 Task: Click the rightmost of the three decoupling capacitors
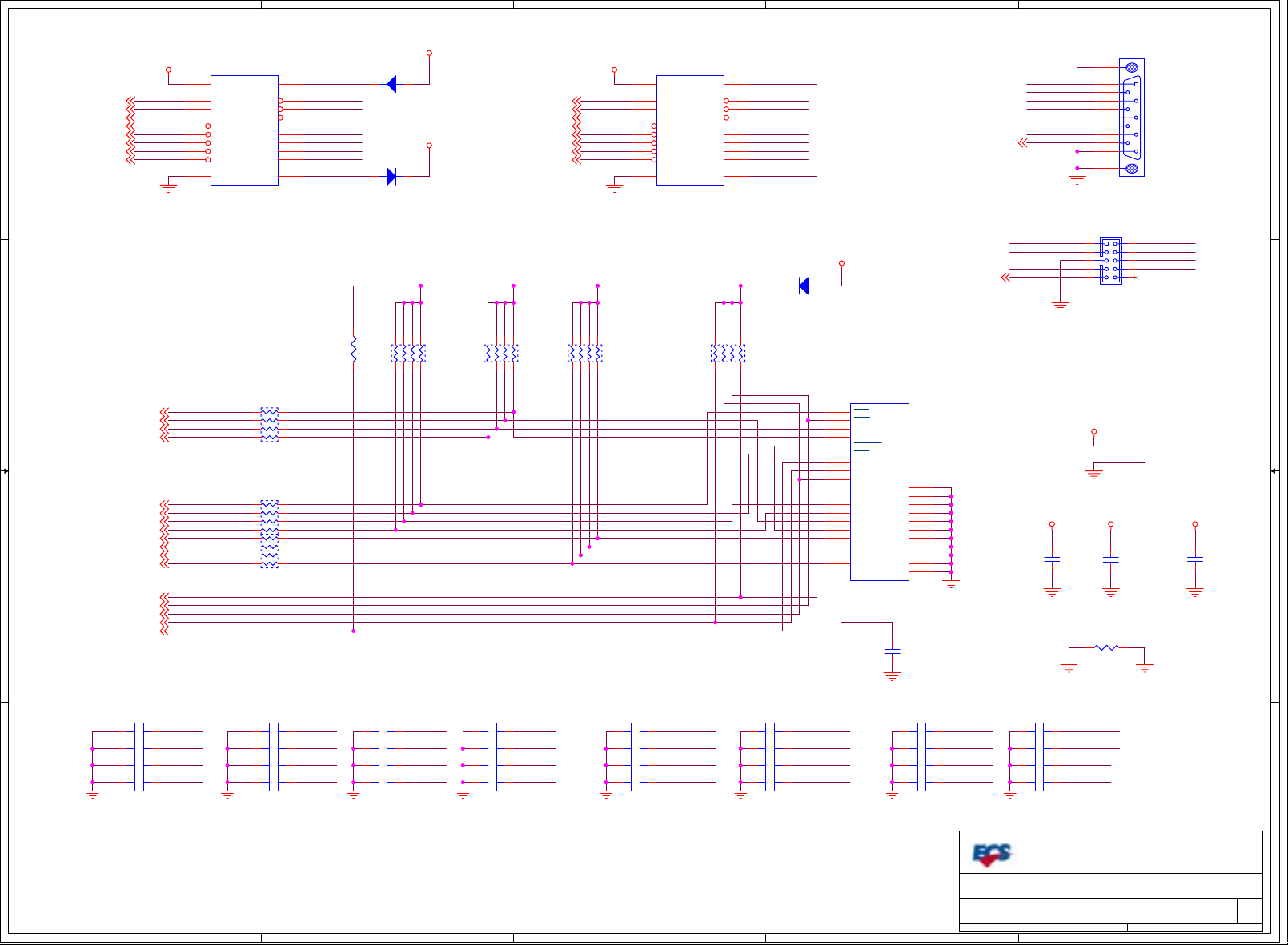coord(1195,559)
